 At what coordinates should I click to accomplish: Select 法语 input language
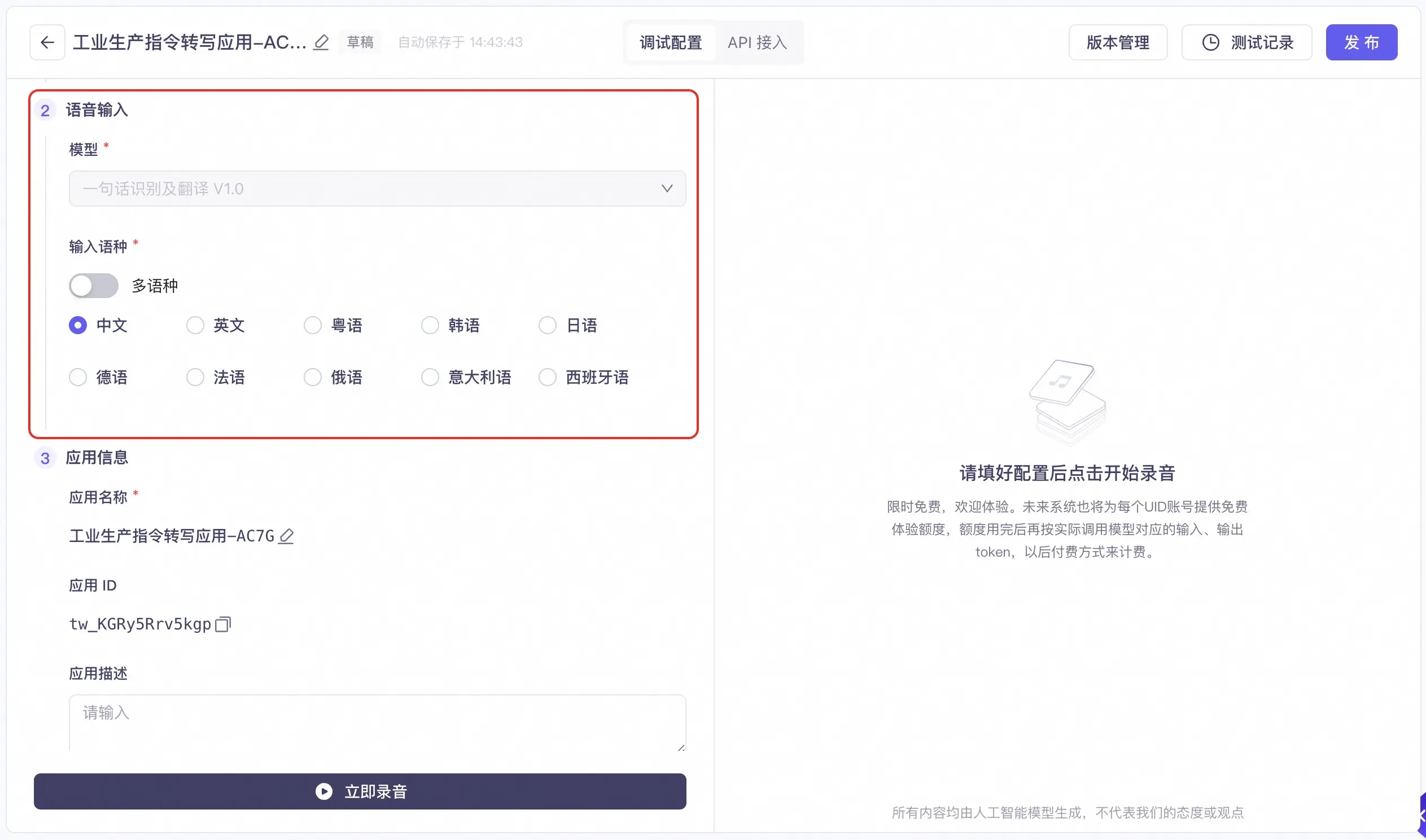(x=195, y=378)
